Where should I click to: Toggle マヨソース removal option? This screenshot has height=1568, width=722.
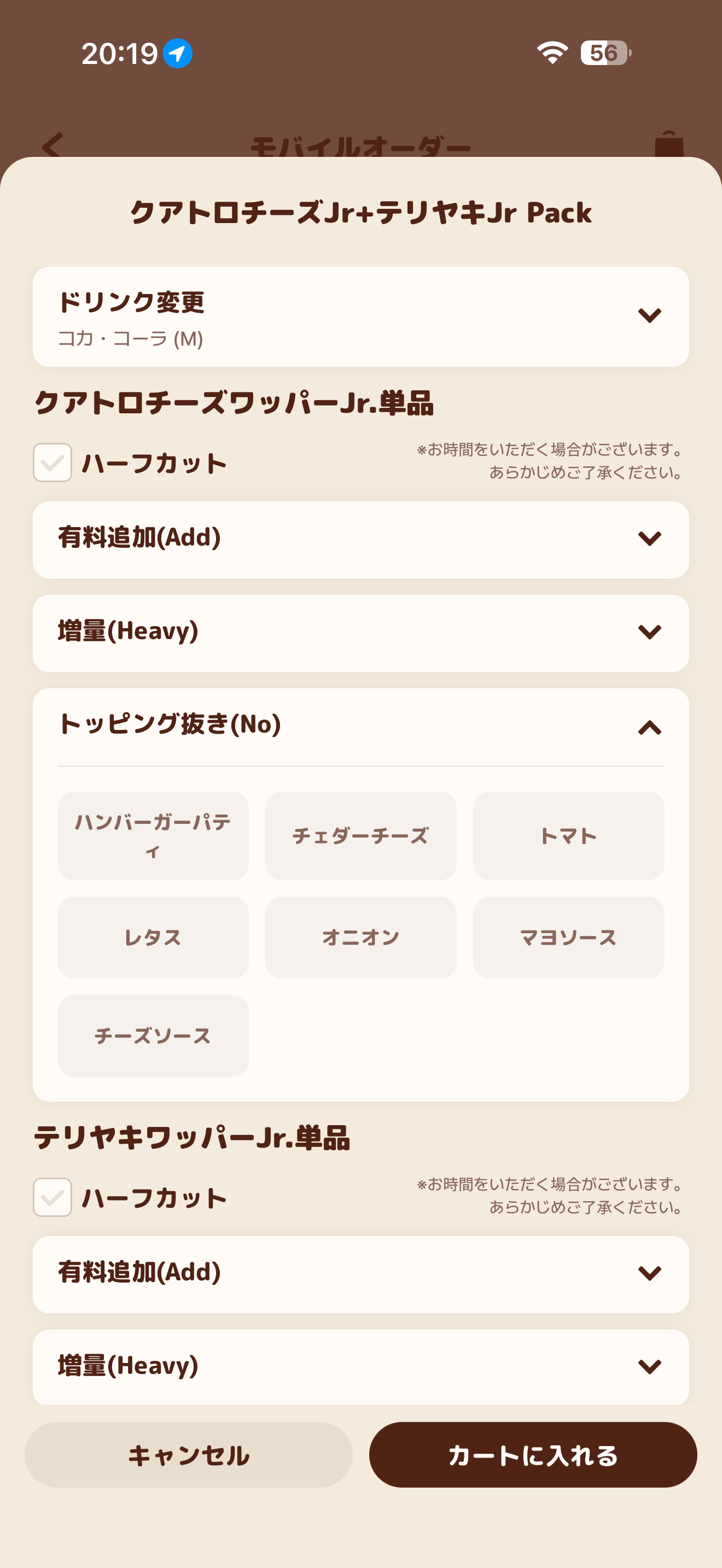568,937
